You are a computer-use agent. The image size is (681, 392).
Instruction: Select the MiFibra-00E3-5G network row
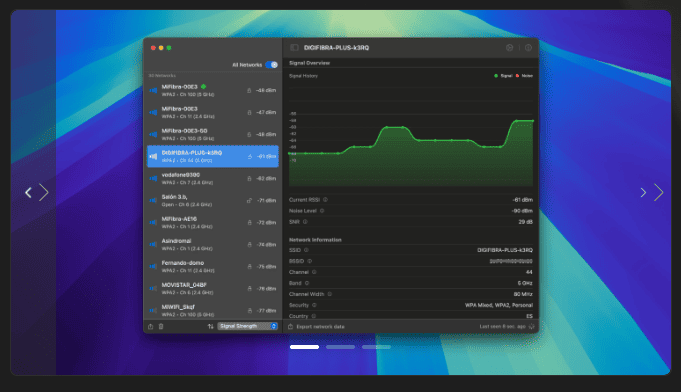[213, 135]
